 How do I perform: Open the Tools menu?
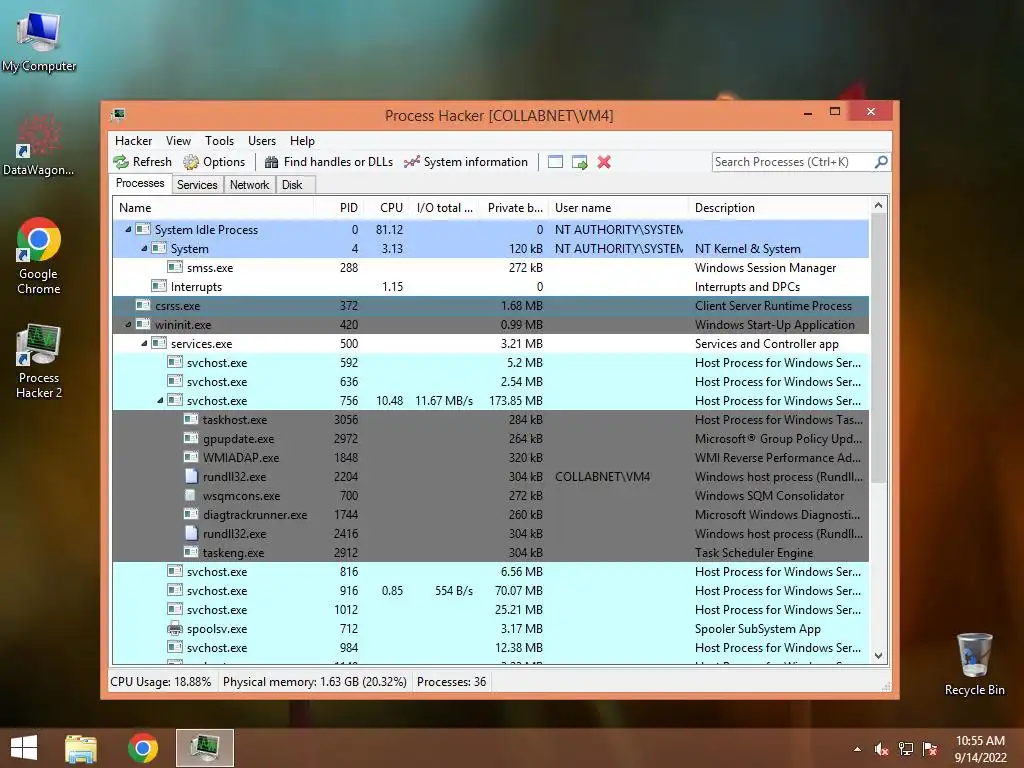click(x=219, y=141)
